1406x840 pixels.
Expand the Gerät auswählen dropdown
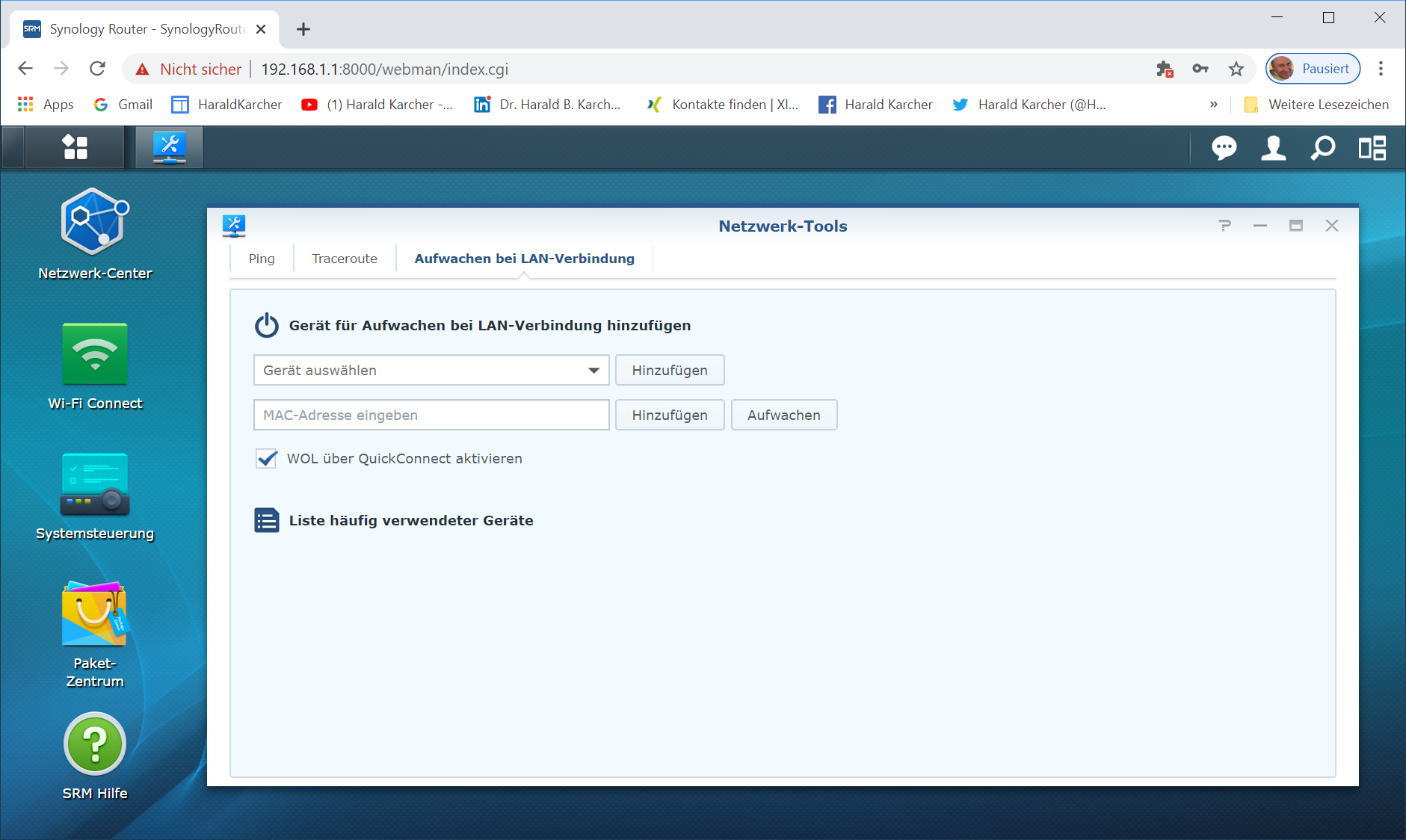click(593, 371)
